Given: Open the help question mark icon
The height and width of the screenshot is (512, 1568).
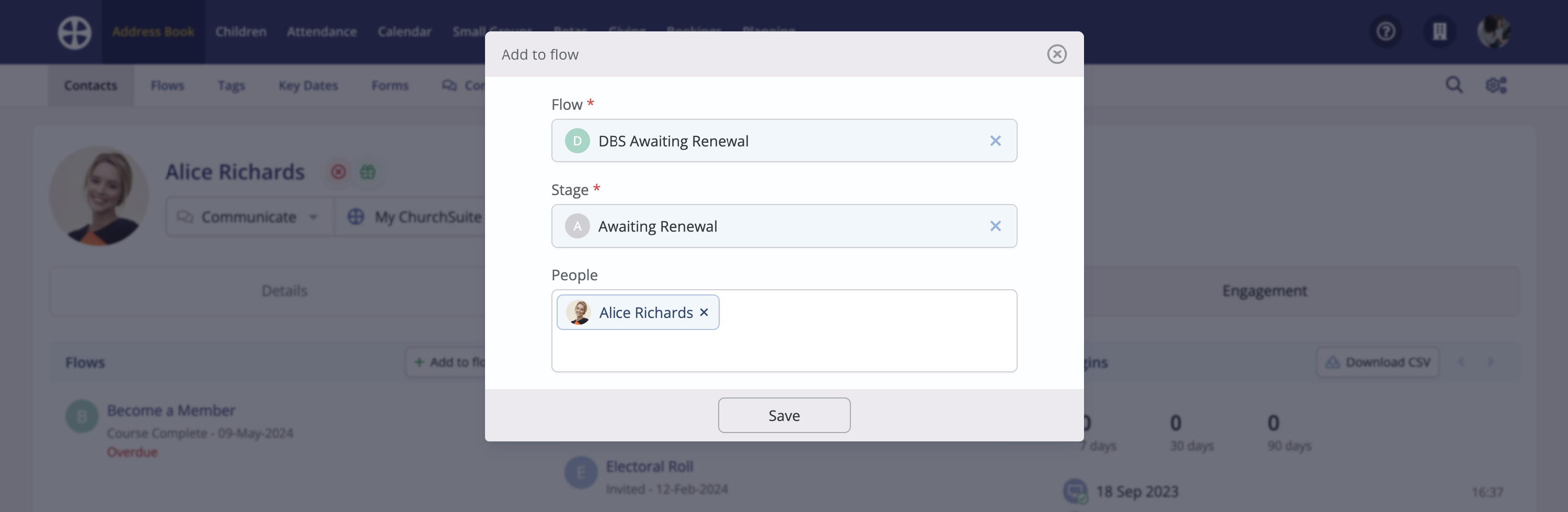Looking at the screenshot, I should 1386,31.
